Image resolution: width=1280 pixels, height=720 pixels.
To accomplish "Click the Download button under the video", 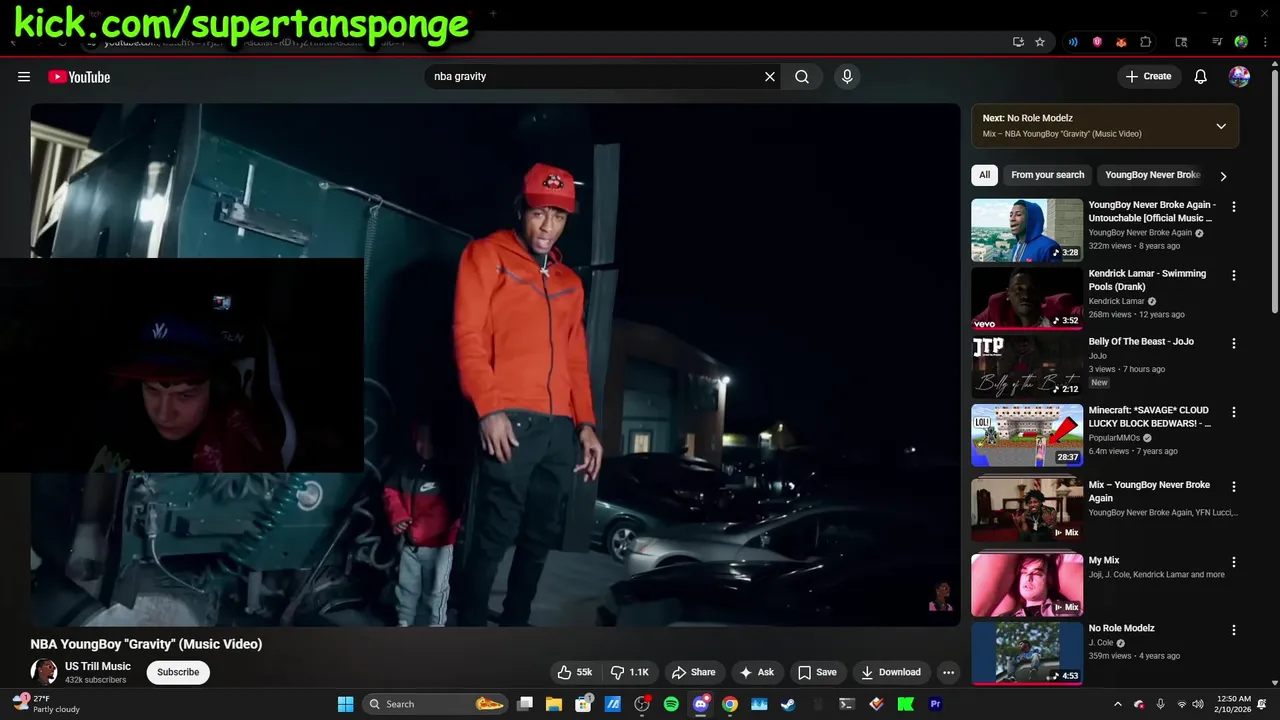I will 891,672.
